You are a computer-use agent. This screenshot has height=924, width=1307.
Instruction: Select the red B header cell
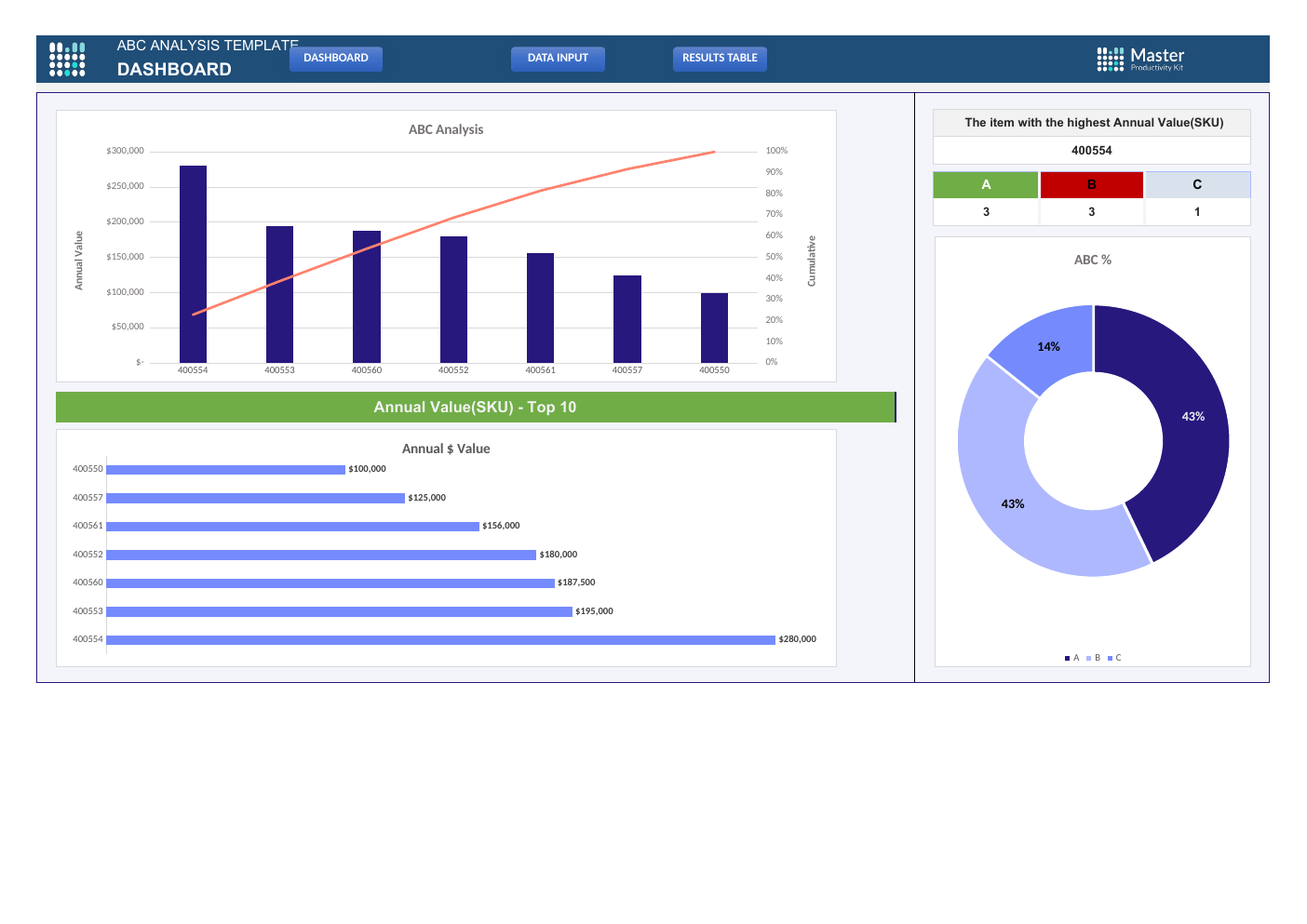(x=1092, y=184)
